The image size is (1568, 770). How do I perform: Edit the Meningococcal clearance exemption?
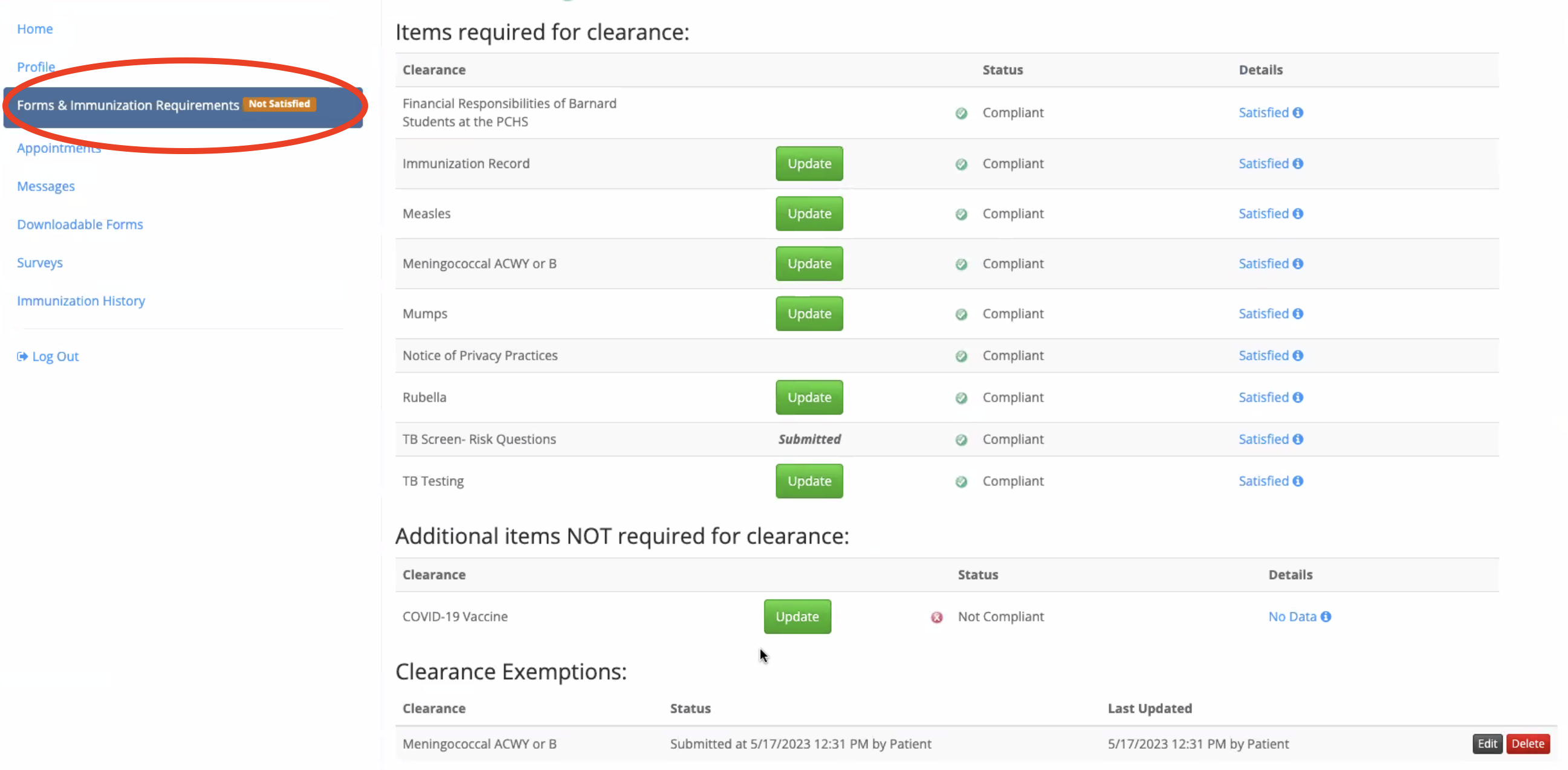click(x=1487, y=743)
